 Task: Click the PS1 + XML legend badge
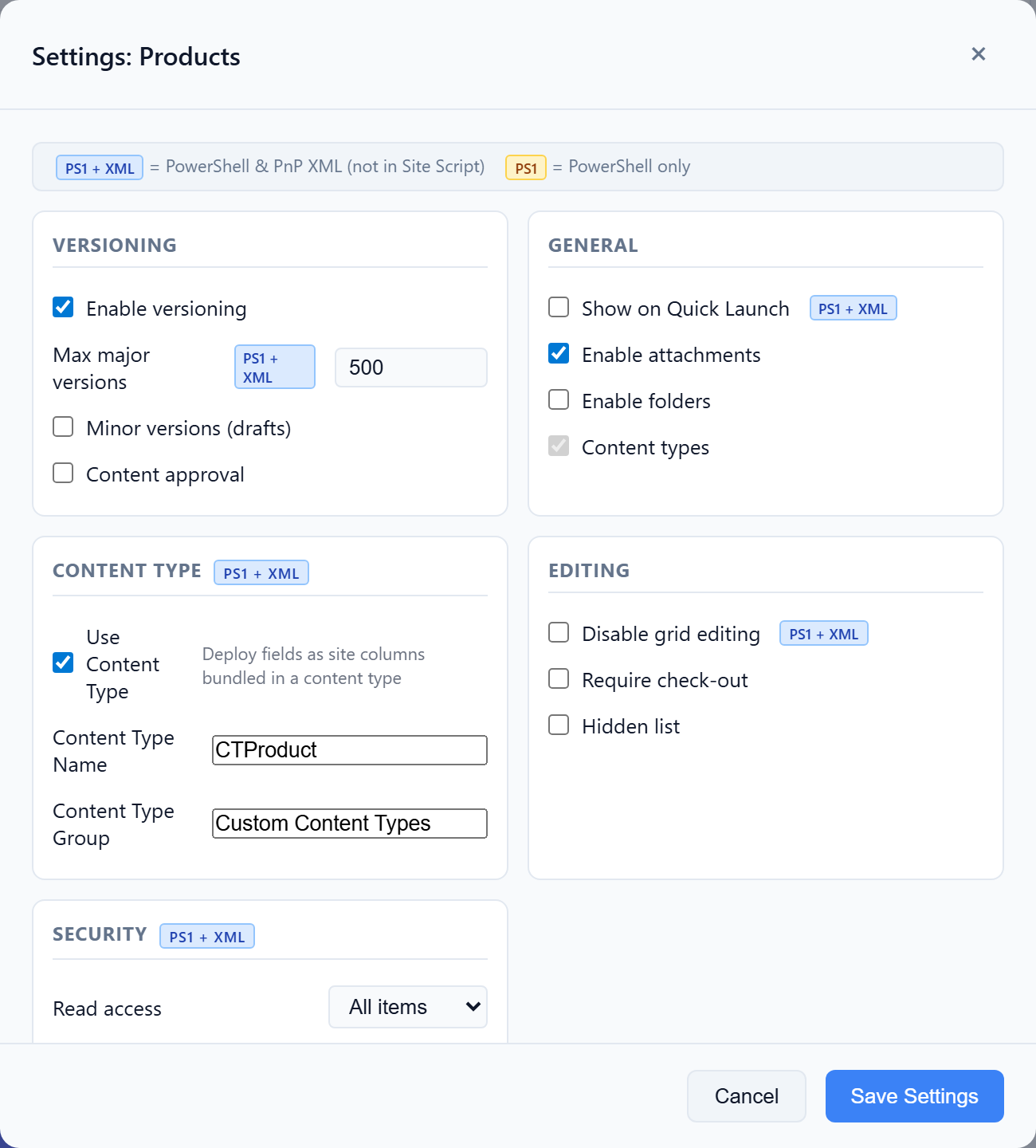(x=100, y=168)
